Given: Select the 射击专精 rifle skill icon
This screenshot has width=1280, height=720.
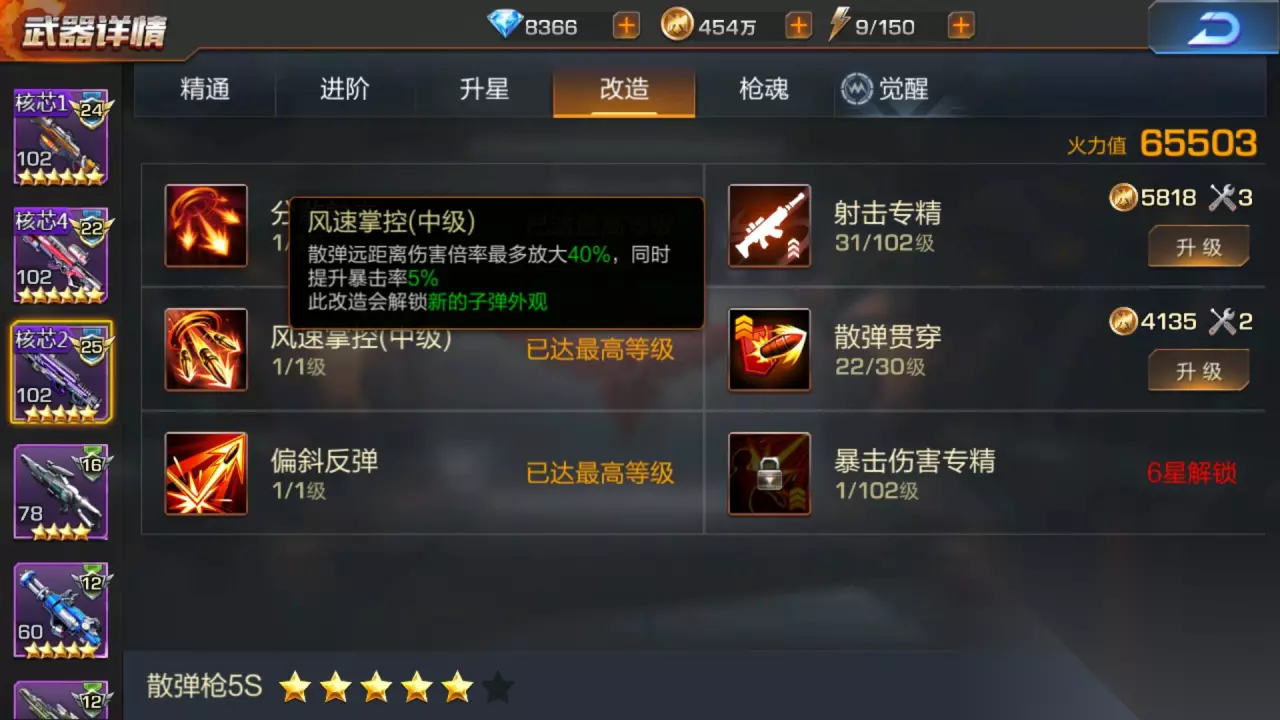Looking at the screenshot, I should (769, 225).
